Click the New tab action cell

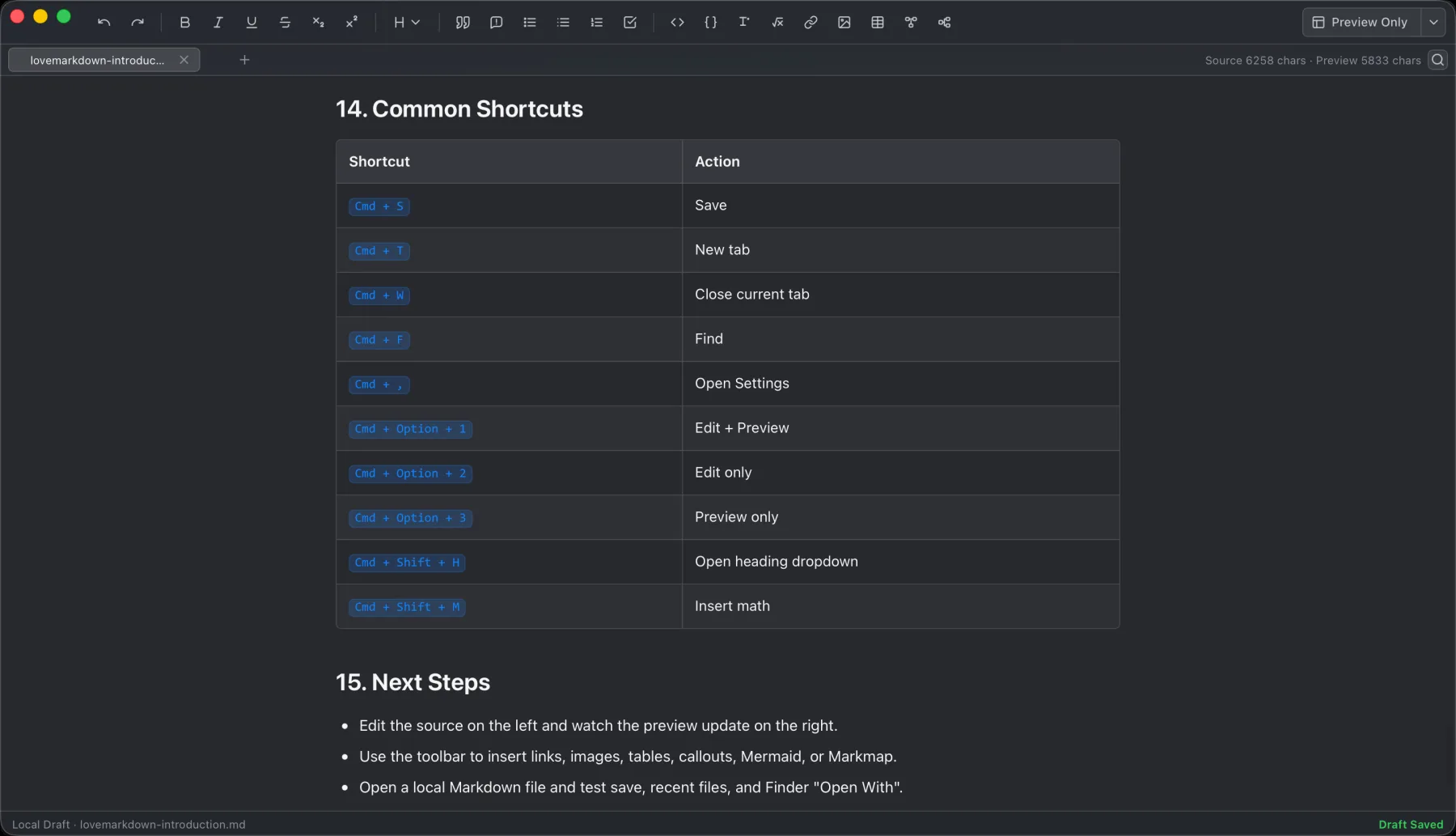[901, 250]
